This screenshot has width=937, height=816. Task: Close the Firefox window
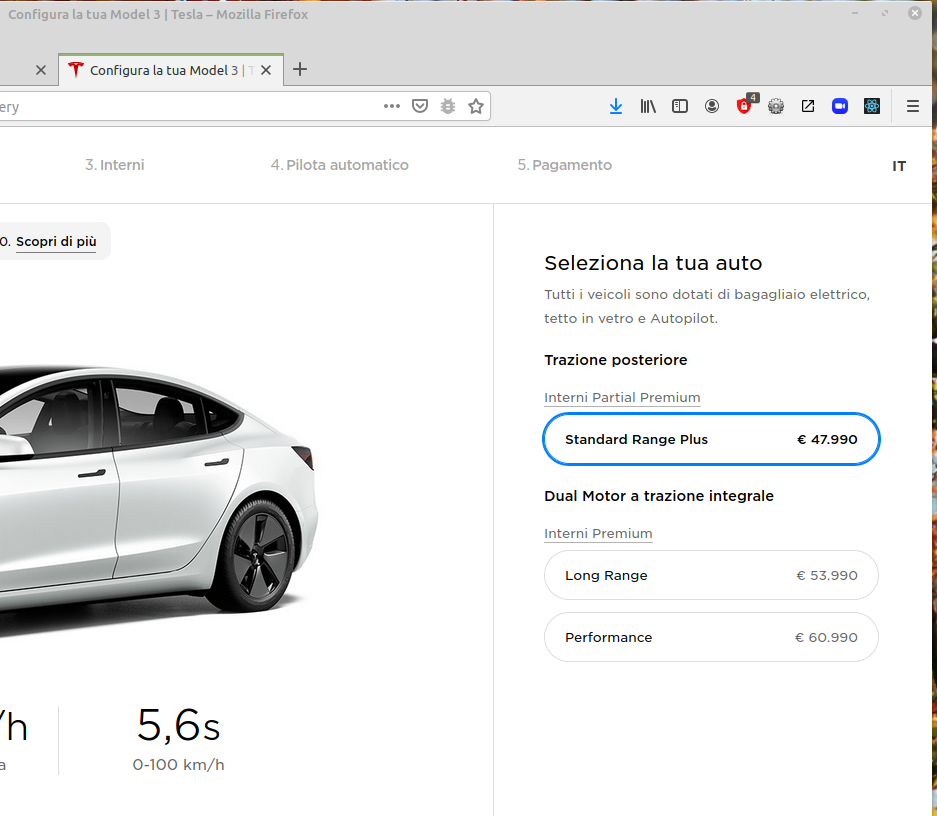click(914, 13)
